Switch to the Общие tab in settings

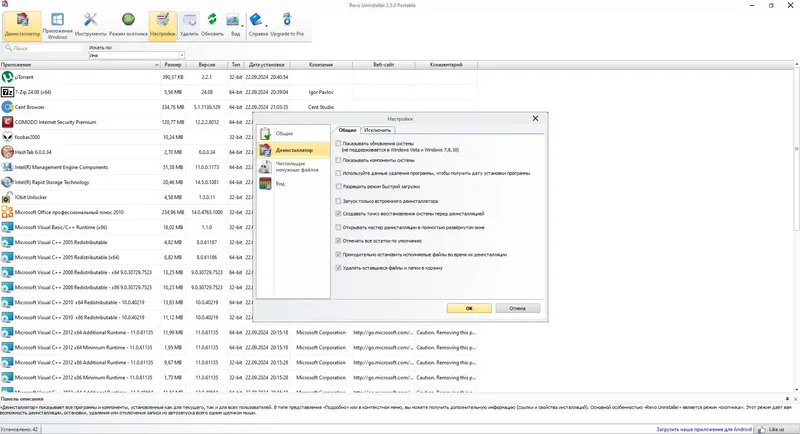(x=347, y=130)
